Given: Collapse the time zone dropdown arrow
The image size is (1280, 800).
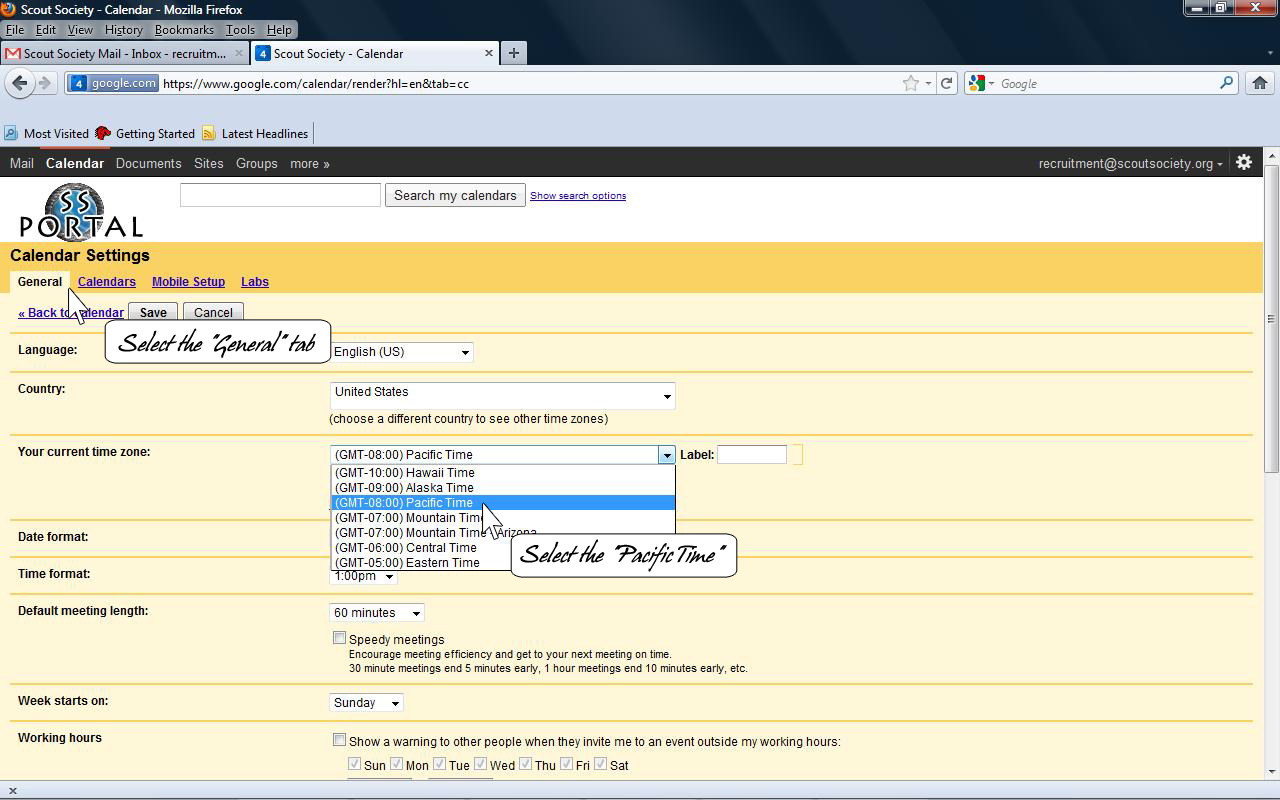Looking at the screenshot, I should click(666, 455).
